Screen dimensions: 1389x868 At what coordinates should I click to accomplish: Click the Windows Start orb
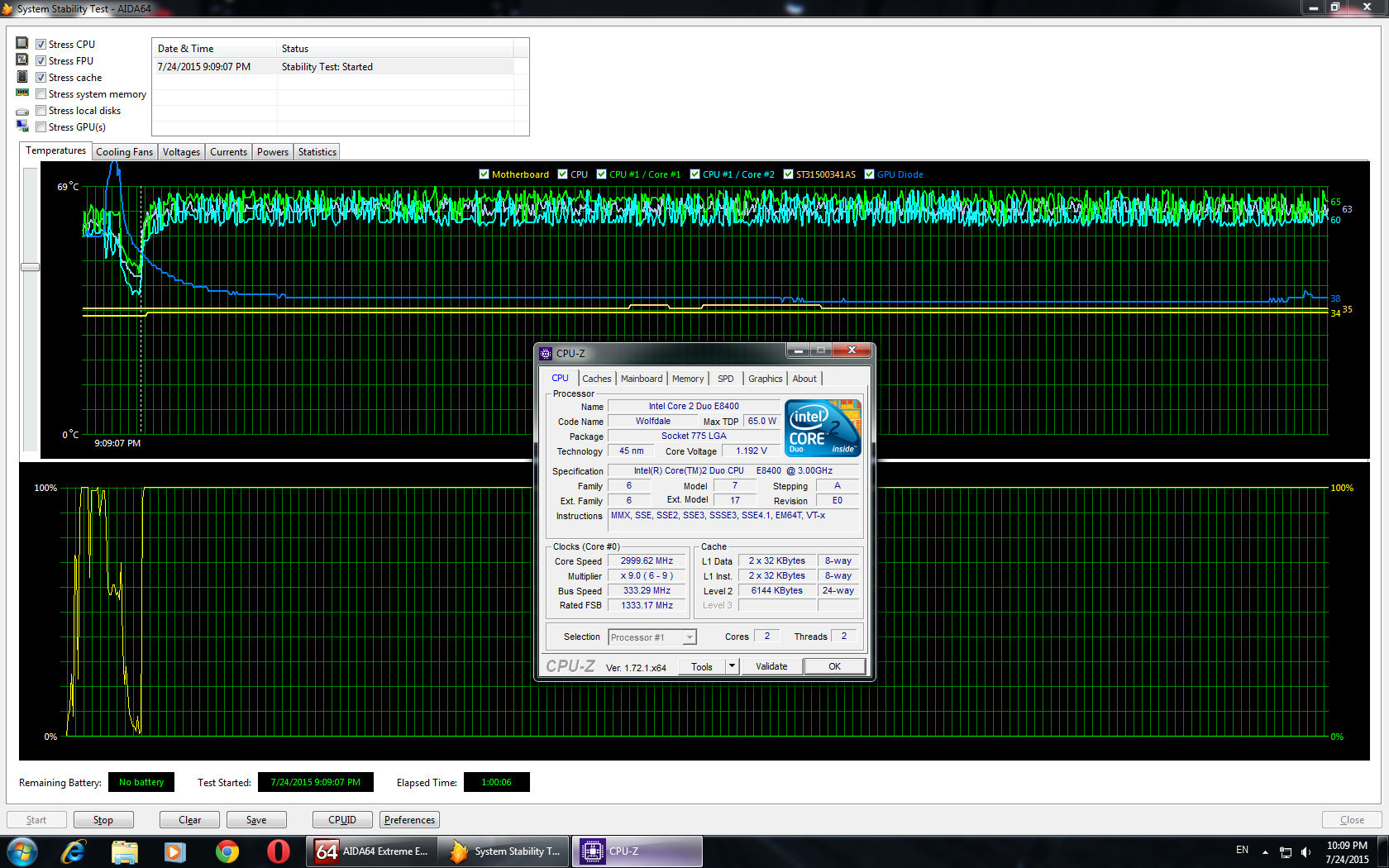[x=22, y=851]
